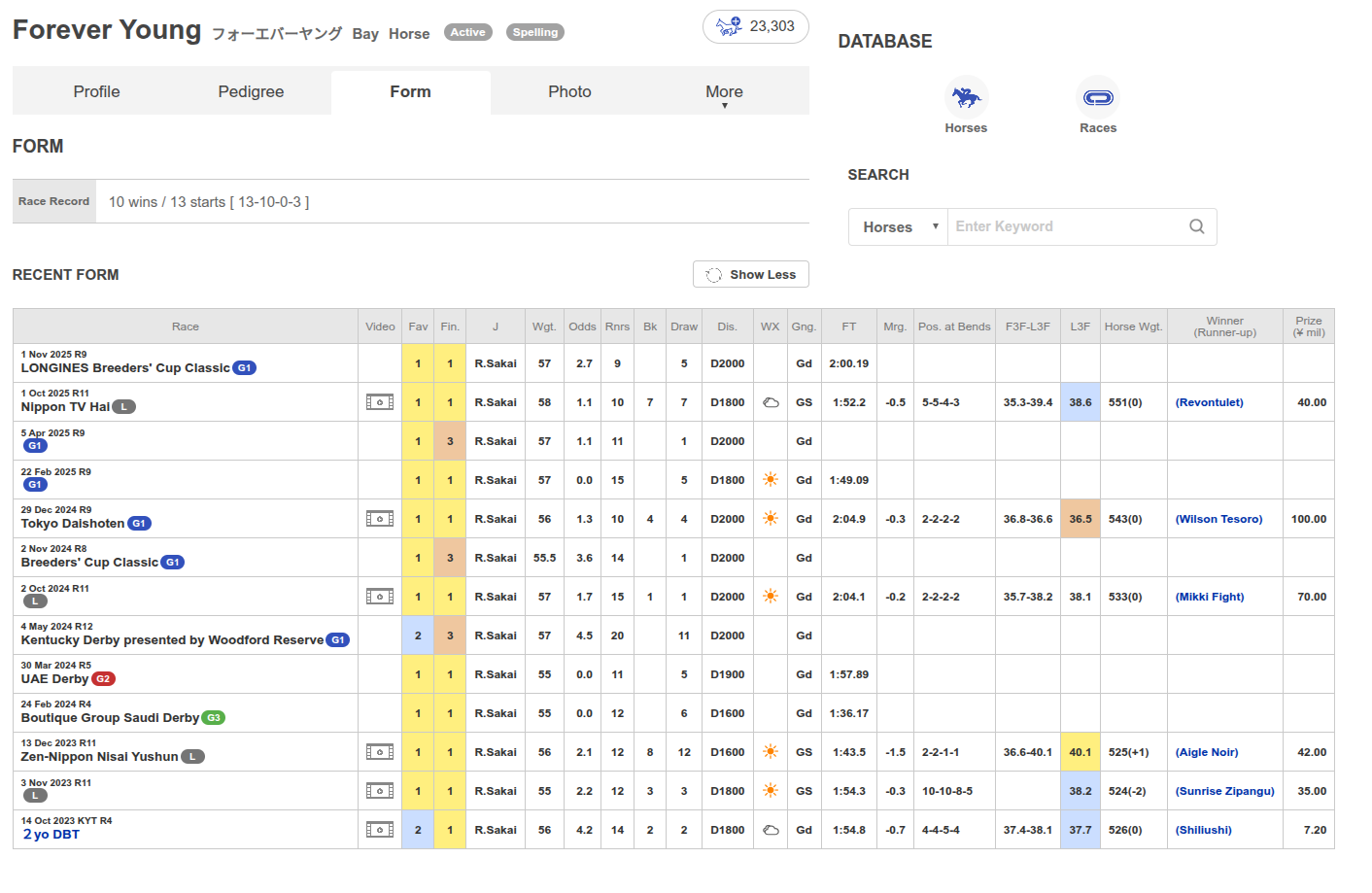Open the Races database icon
Screen dimensions: 1372x893
1098,97
